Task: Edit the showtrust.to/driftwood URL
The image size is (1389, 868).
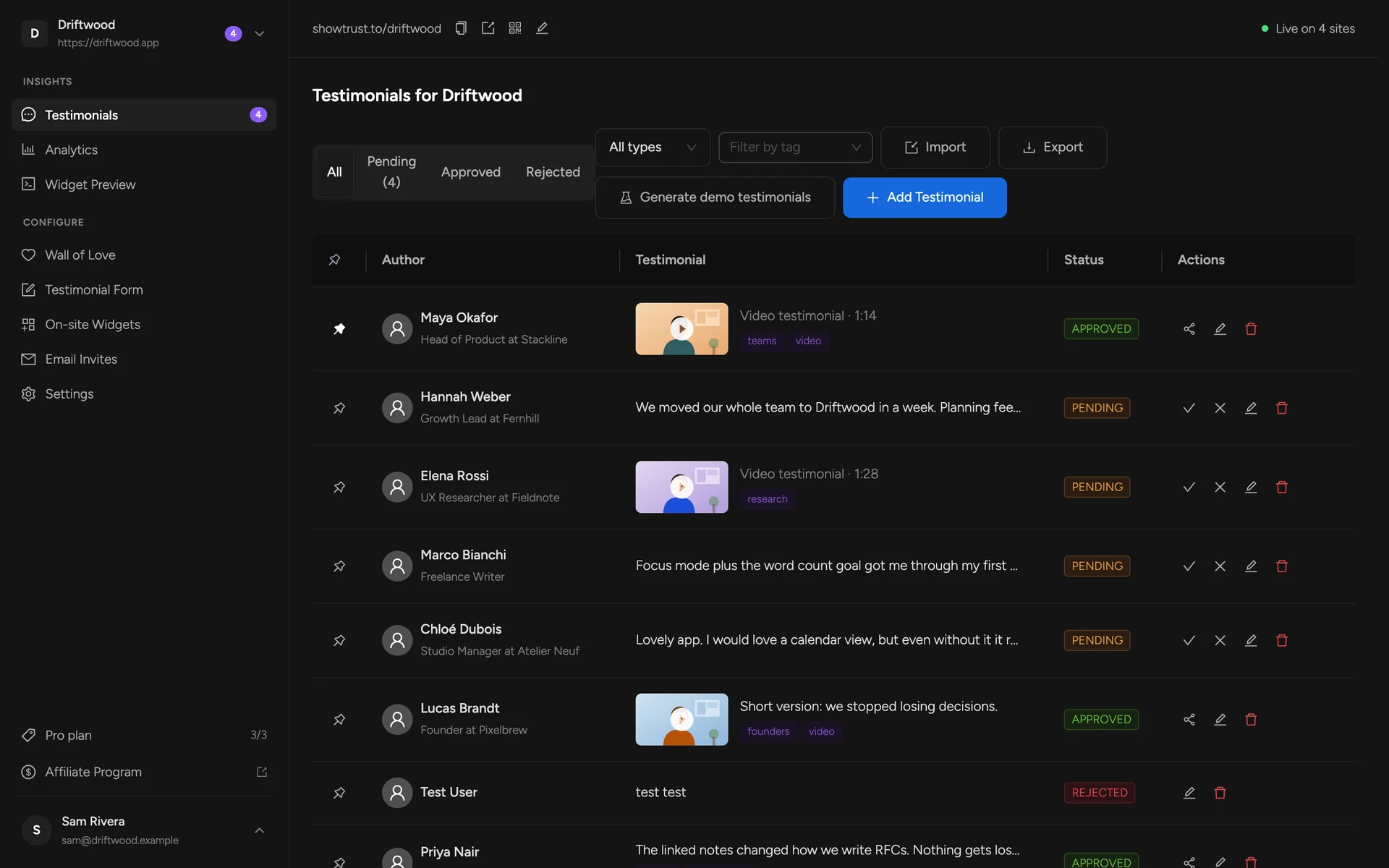Action: pos(542,28)
